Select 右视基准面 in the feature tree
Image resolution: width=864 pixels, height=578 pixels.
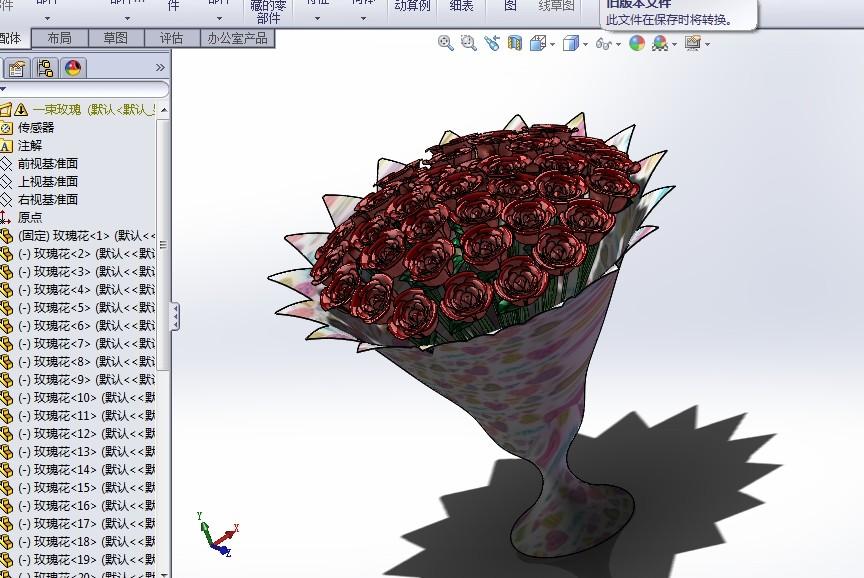(47, 199)
